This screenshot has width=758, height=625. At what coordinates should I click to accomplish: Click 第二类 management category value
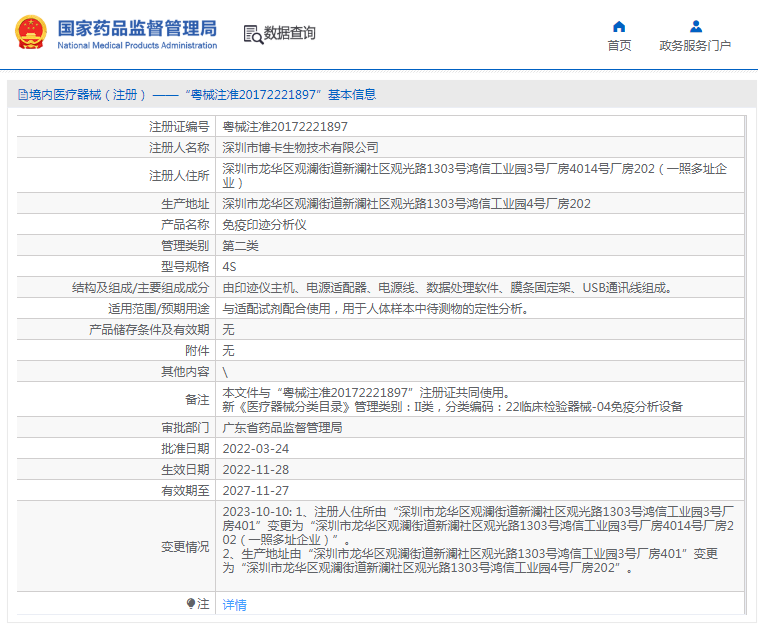tap(240, 246)
